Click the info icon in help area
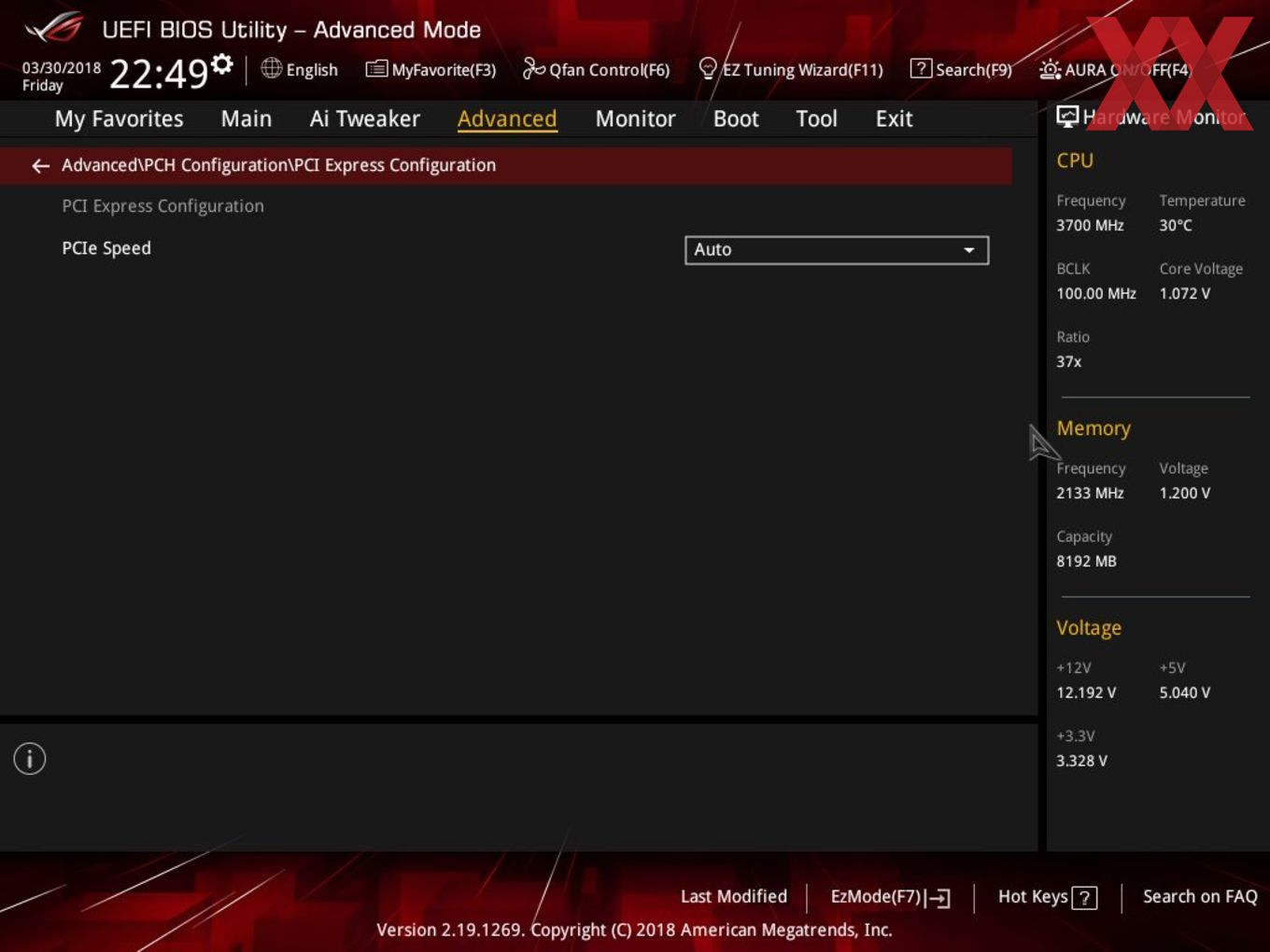Image resolution: width=1270 pixels, height=952 pixels. (x=30, y=759)
